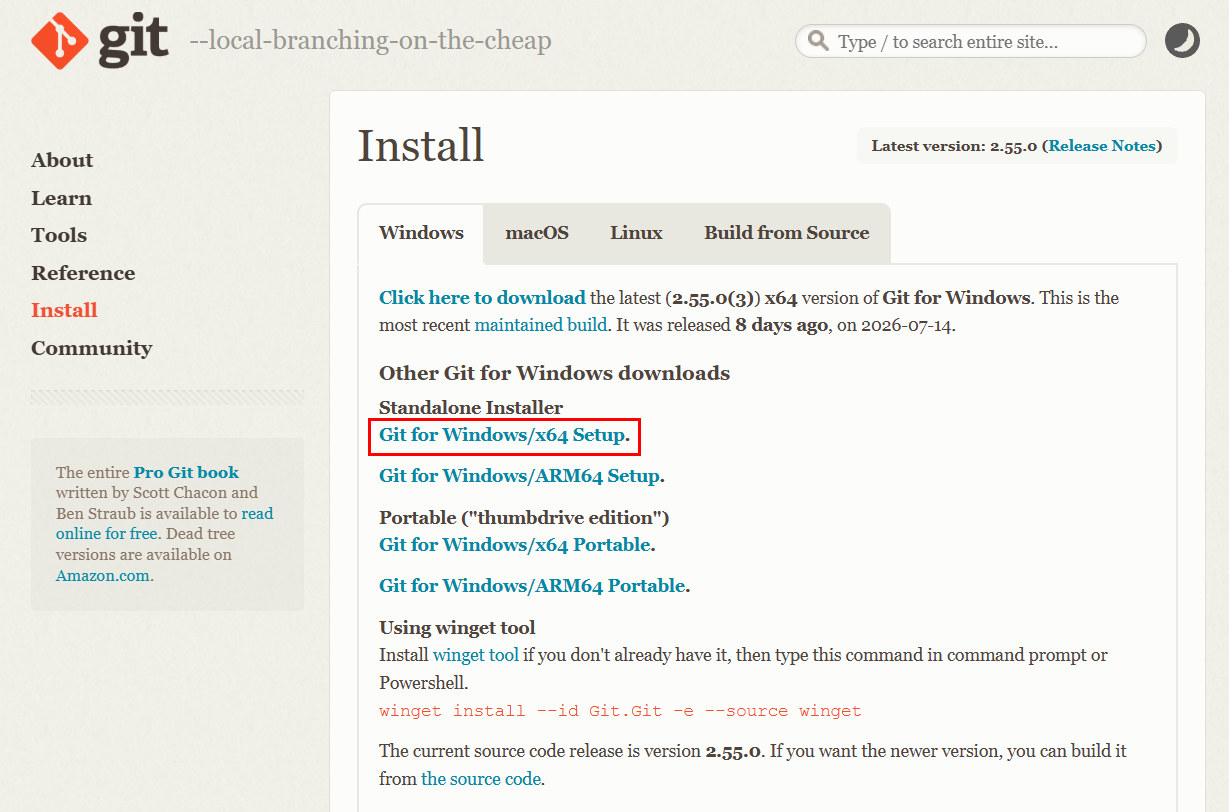The width and height of the screenshot is (1229, 812).
Task: Download Git for Windows/ARM64 Portable
Action: 532,586
